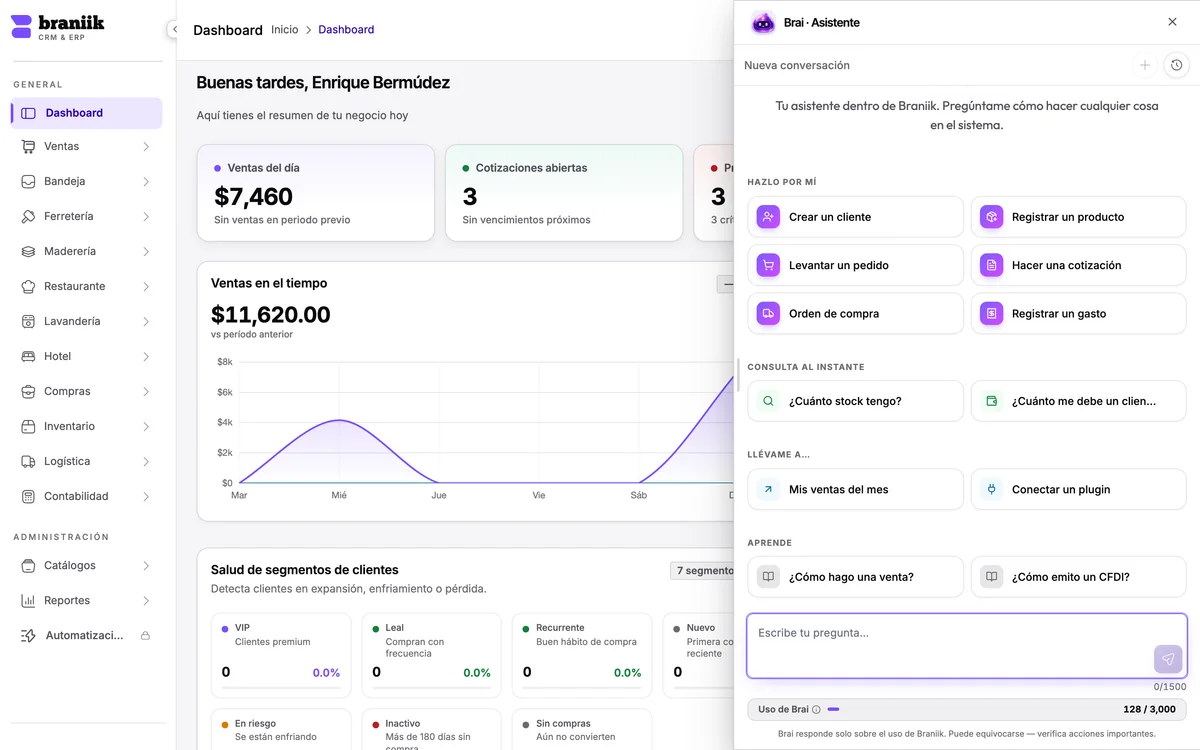Click the Contabilidad calculator icon
The height and width of the screenshot is (750, 1200).
click(28, 496)
